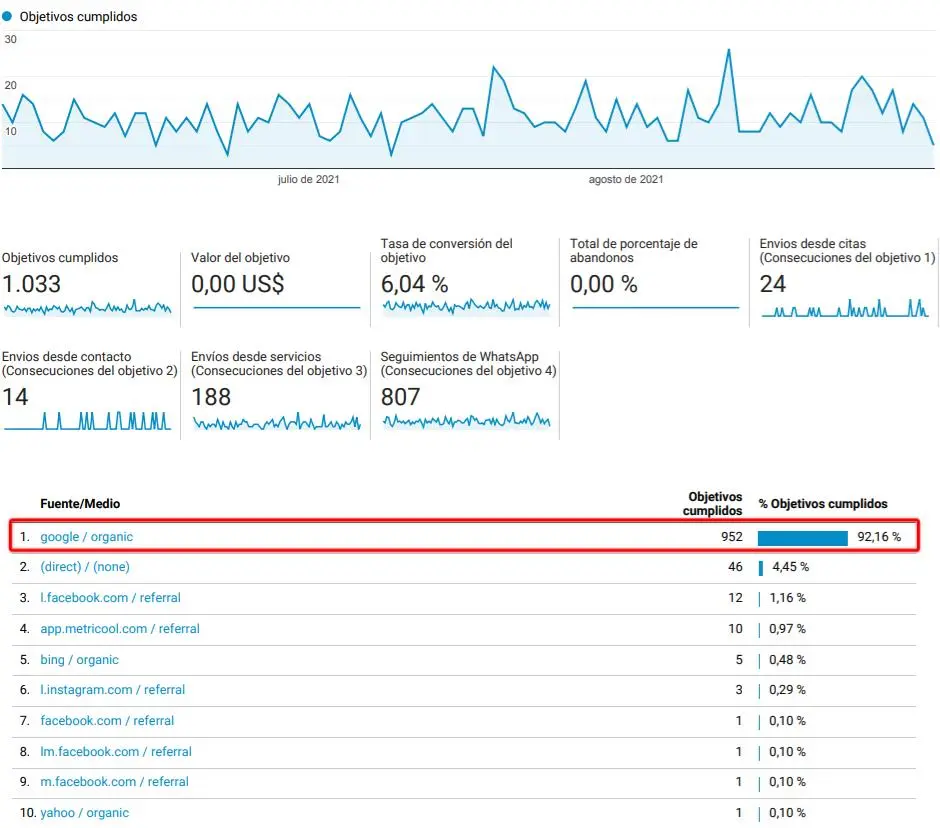Open app.metricool.com / referral link
Screen dimensions: 940x828
(x=120, y=629)
